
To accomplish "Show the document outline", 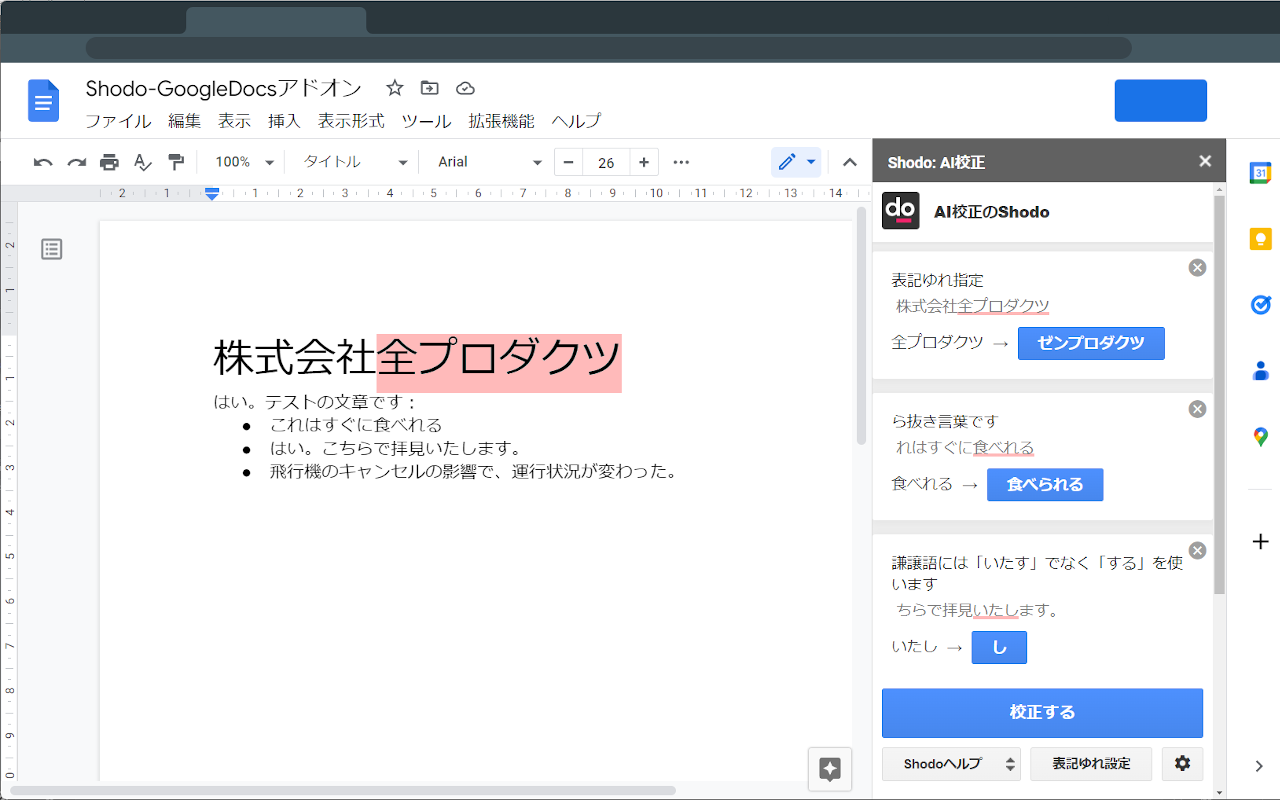I will coord(52,249).
